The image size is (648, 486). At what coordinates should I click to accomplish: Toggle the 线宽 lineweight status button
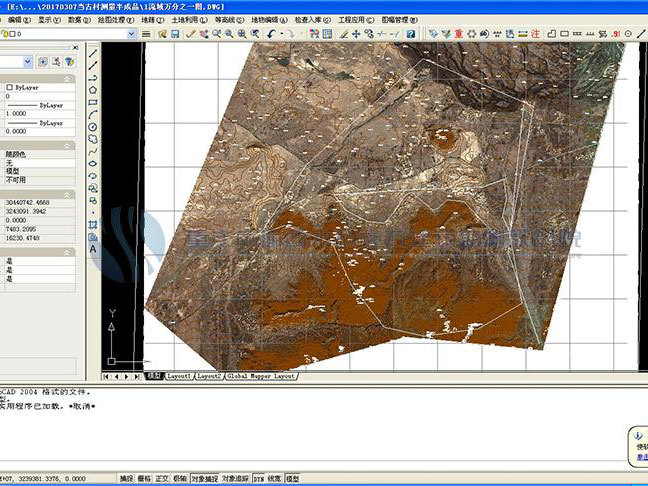click(x=274, y=479)
